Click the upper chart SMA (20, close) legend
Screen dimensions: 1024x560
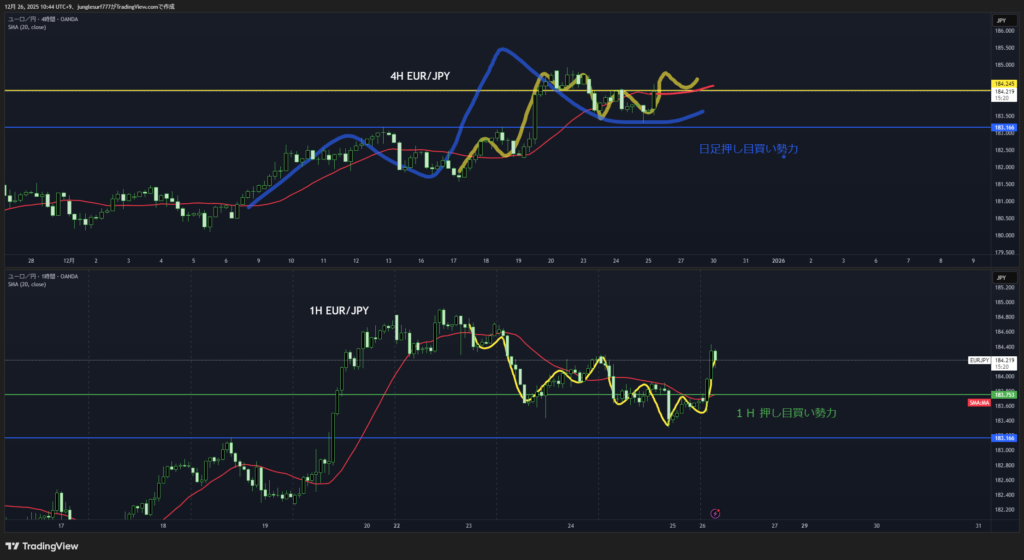(x=27, y=27)
